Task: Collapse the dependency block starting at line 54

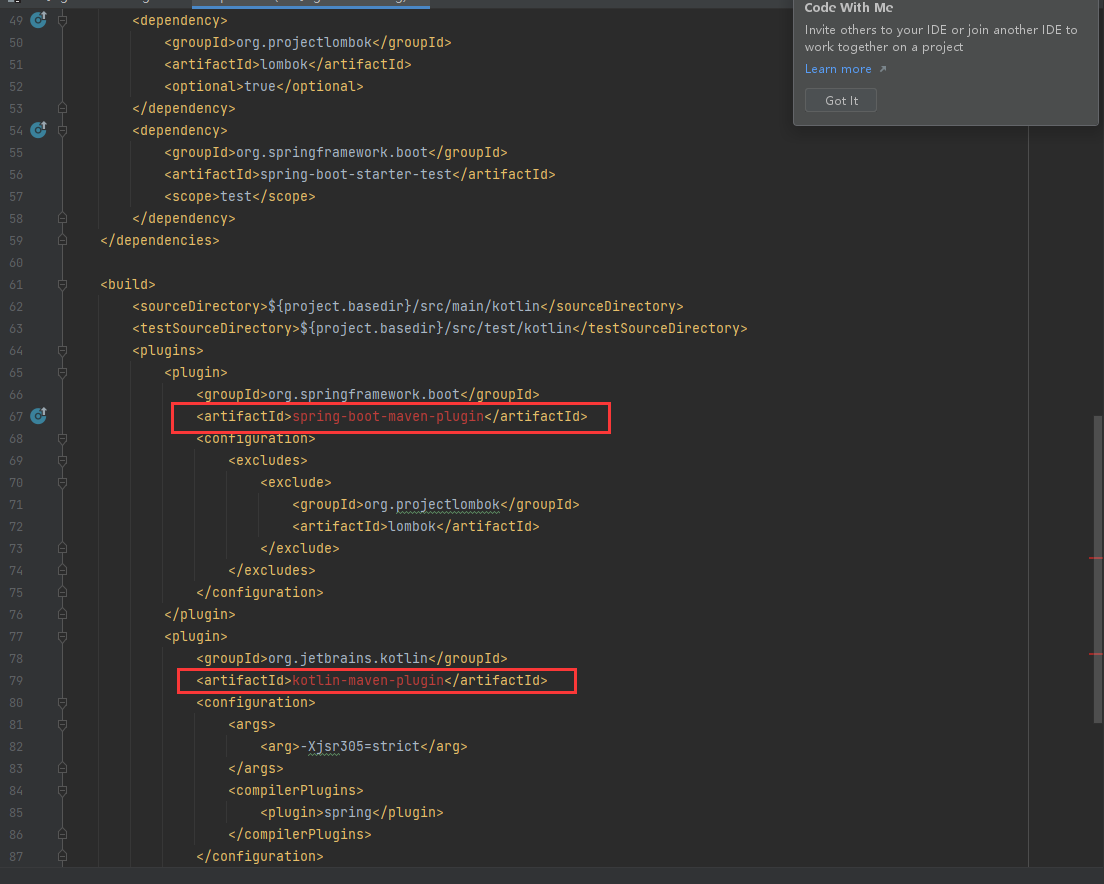Action: tap(62, 130)
